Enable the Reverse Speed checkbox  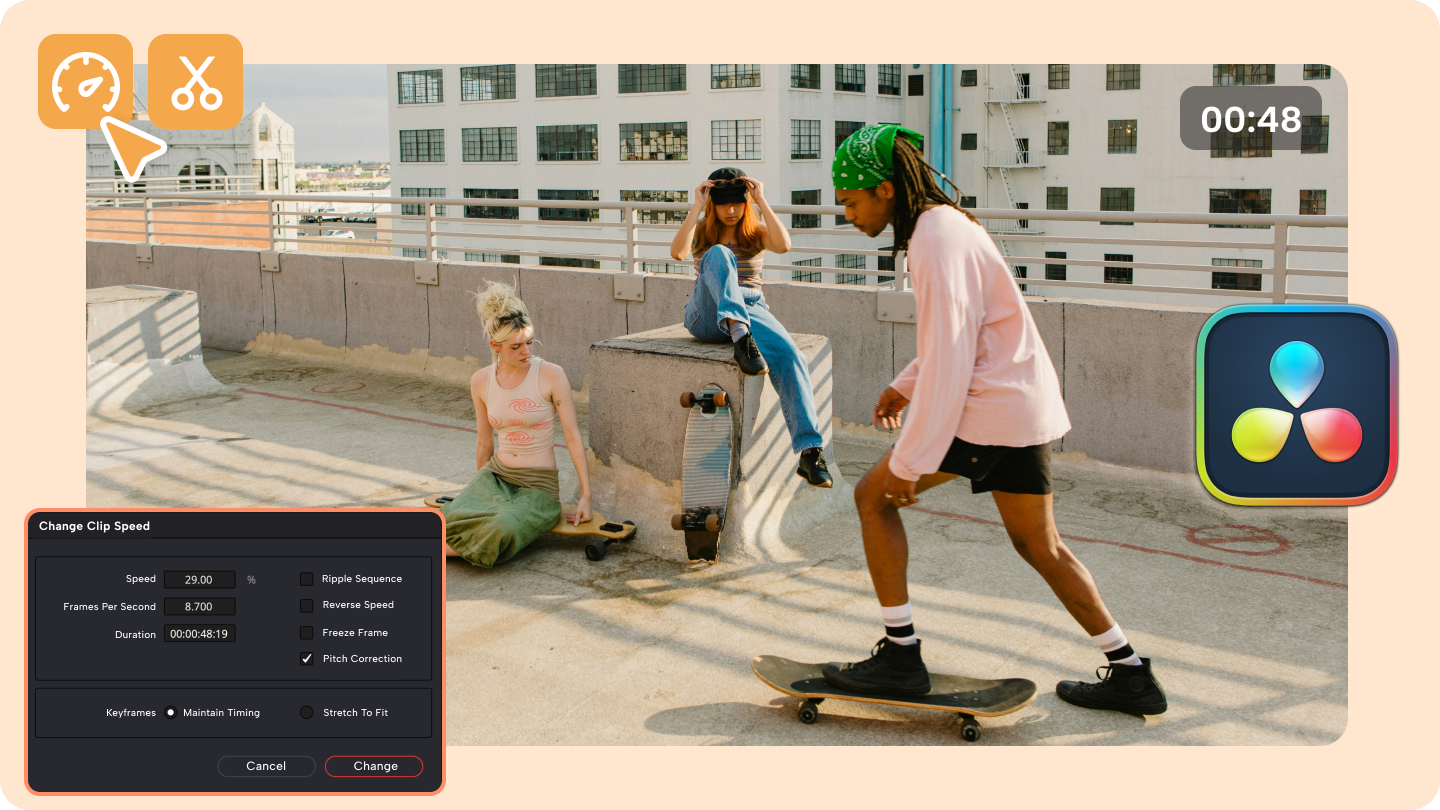click(x=306, y=605)
